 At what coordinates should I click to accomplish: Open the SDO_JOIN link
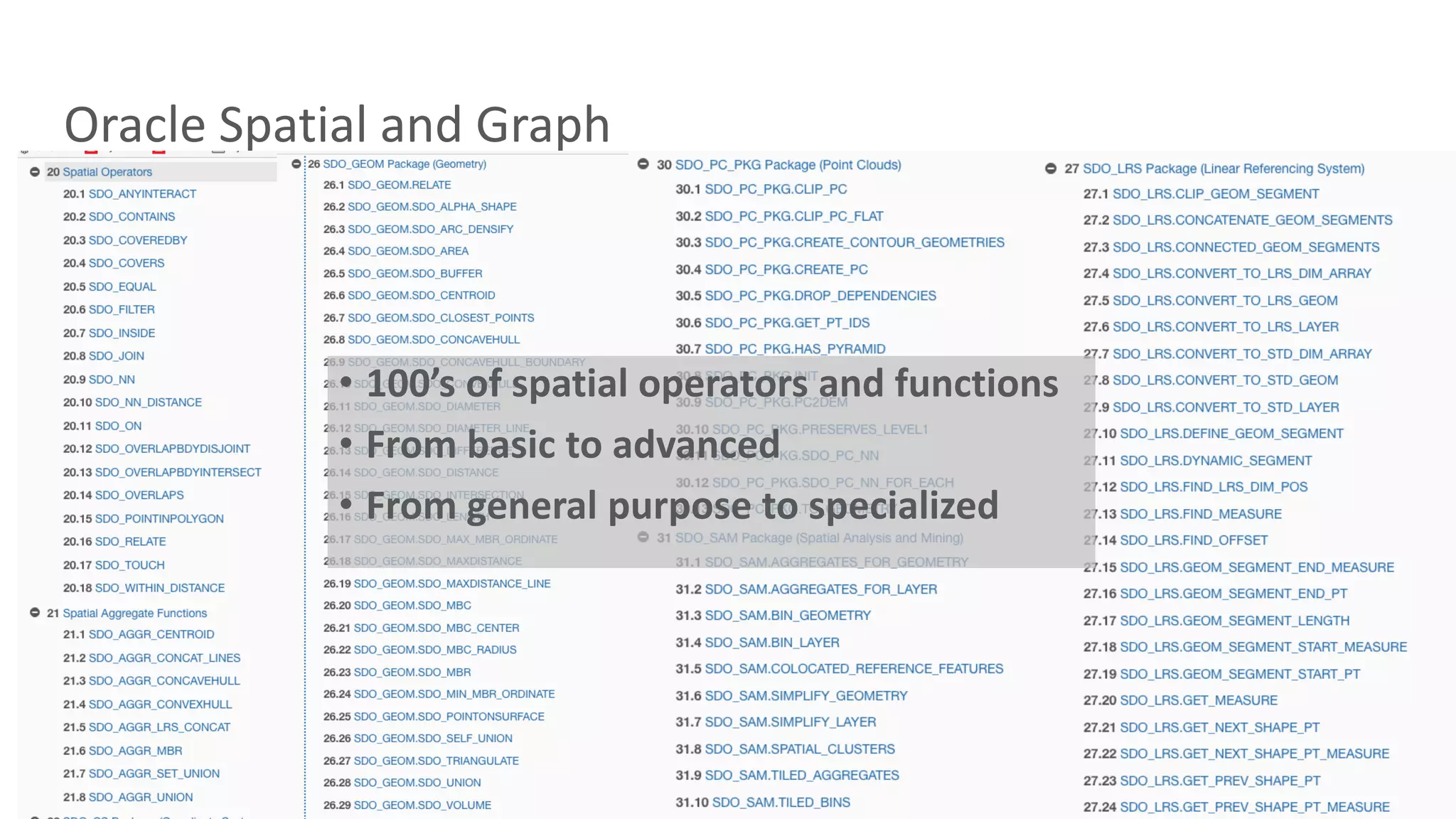[x=117, y=356]
